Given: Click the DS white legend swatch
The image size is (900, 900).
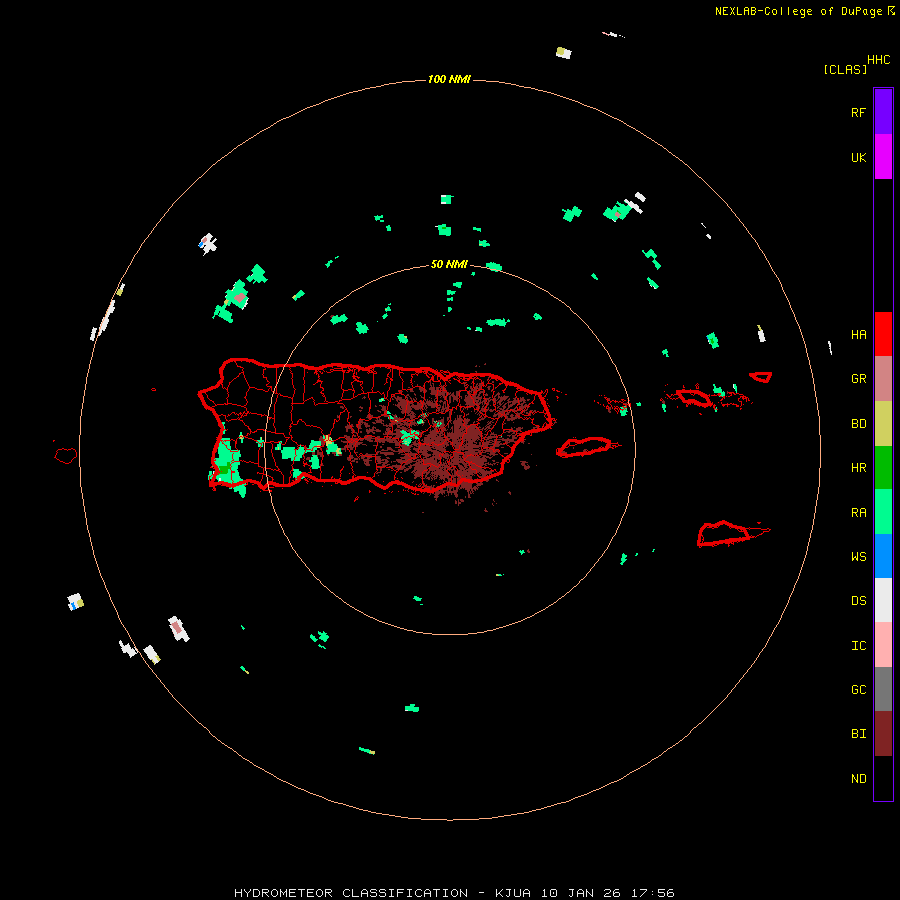Looking at the screenshot, I should (x=883, y=600).
